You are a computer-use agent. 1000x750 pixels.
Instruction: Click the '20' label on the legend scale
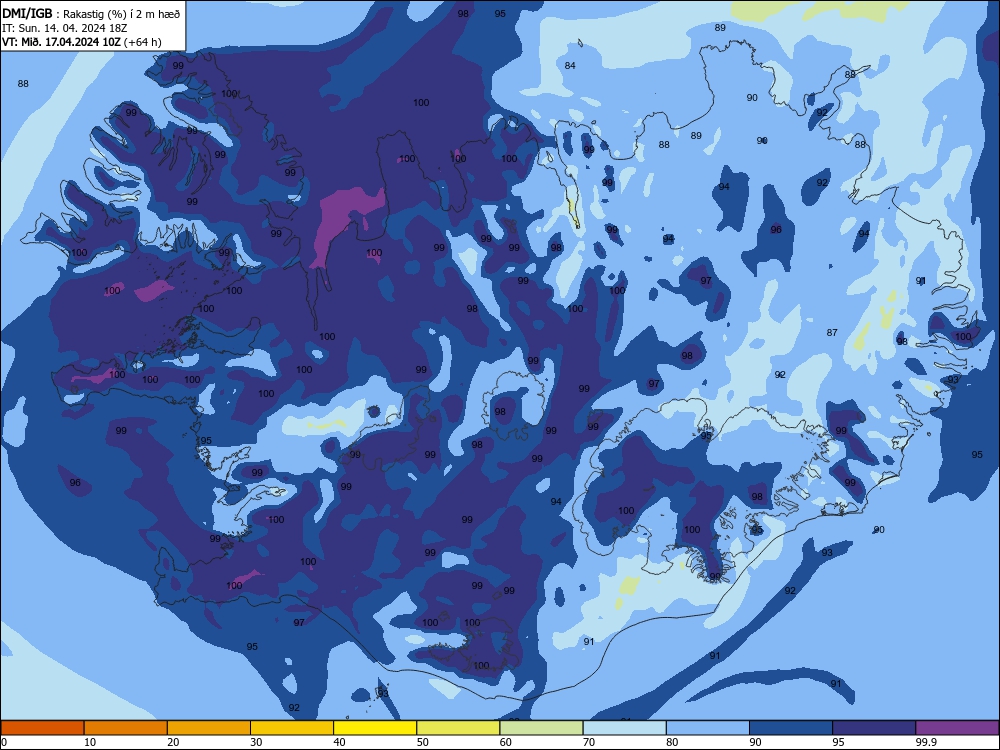(x=173, y=742)
